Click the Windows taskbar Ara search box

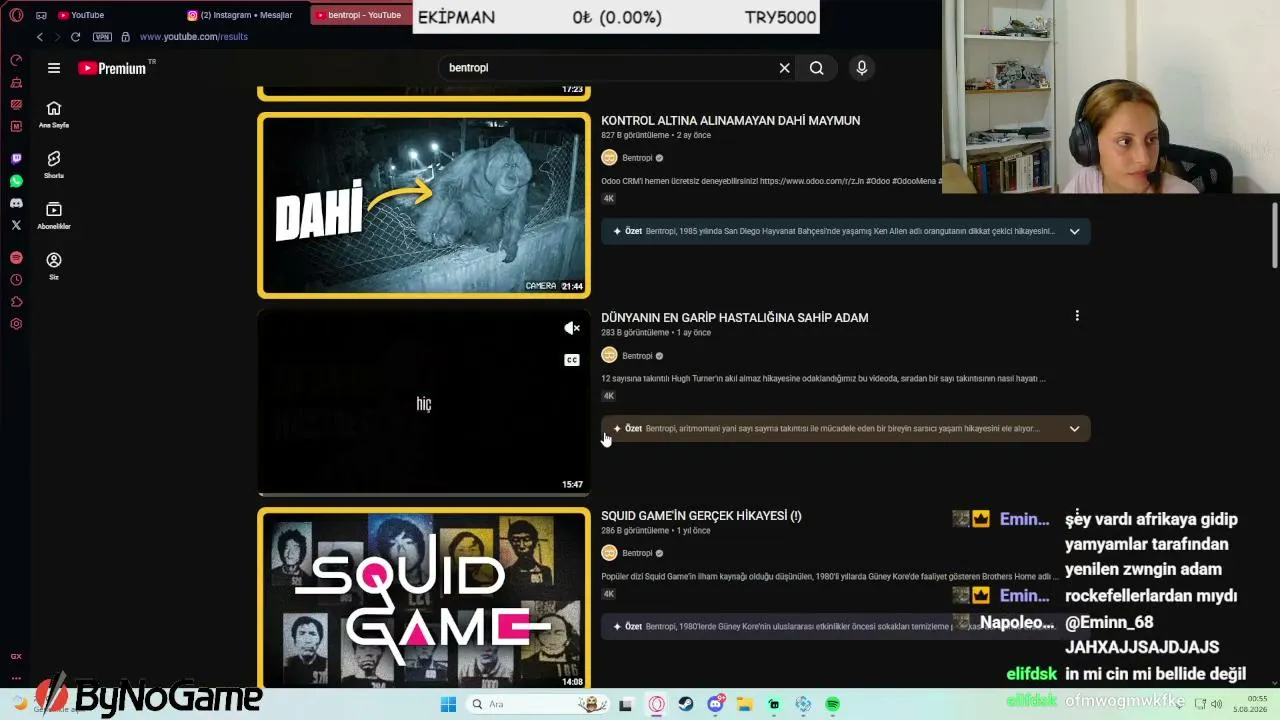click(539, 704)
